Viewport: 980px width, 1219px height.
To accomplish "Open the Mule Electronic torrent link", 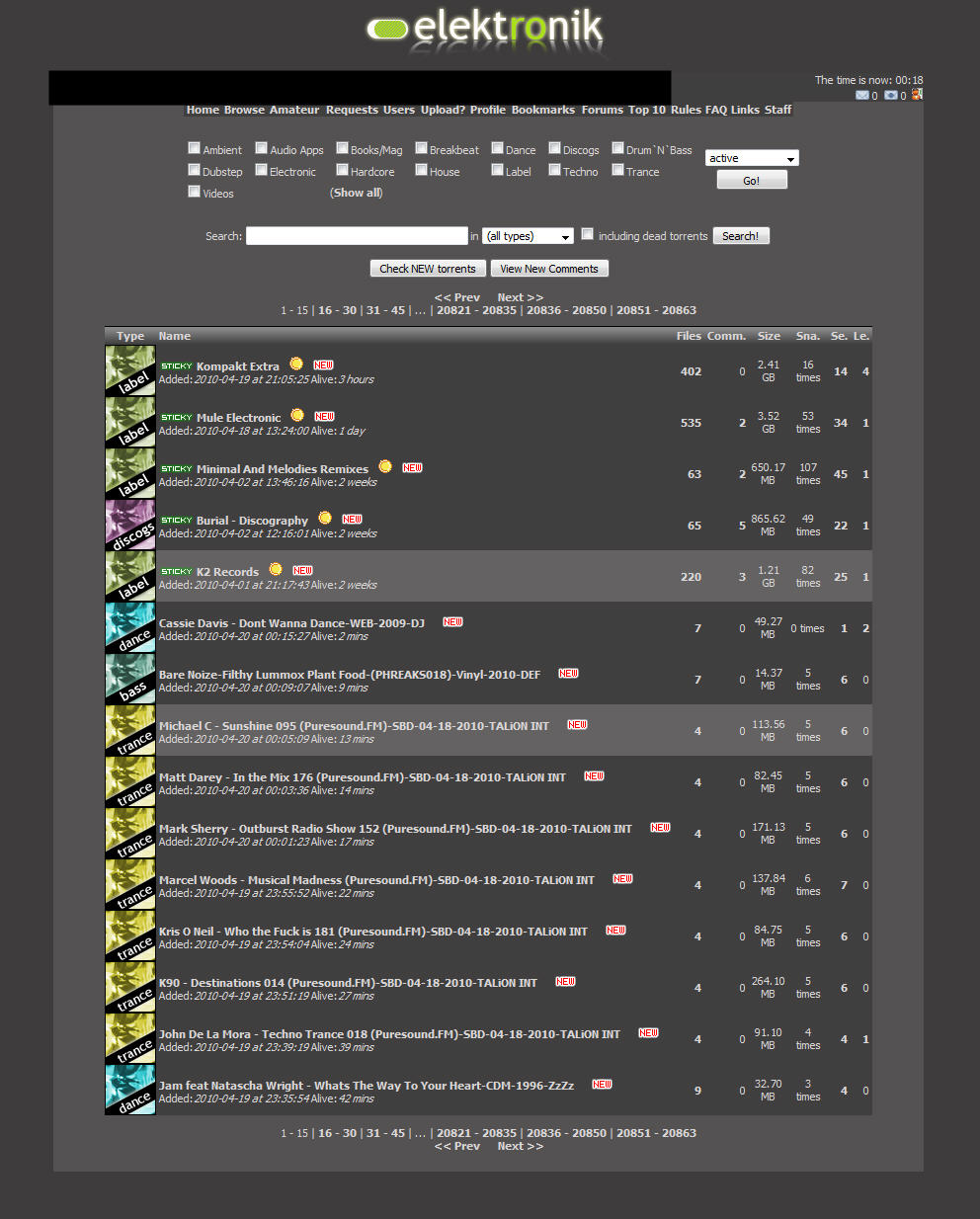I will pos(238,418).
